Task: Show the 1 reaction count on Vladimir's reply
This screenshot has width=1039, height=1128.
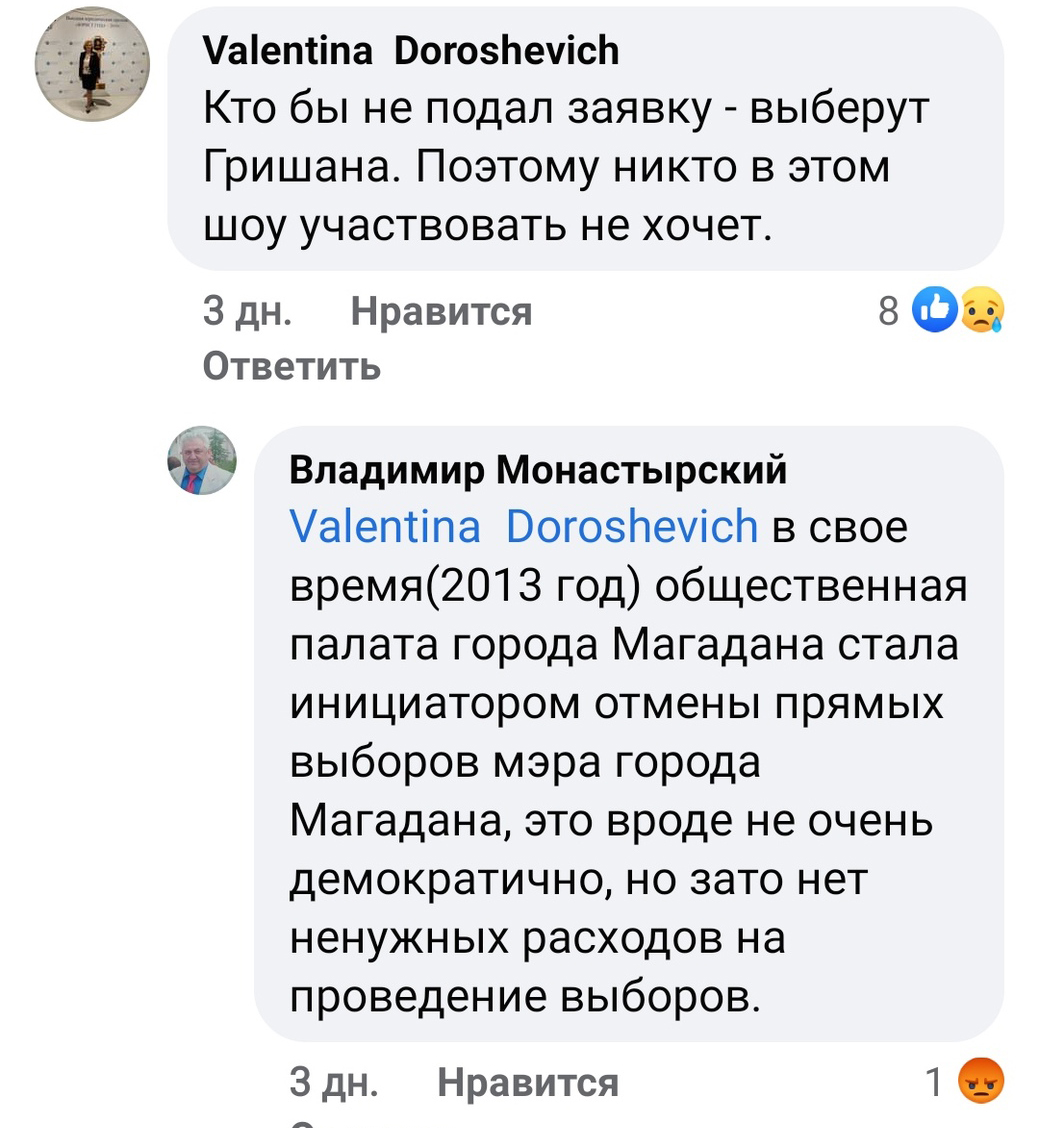Action: click(935, 1082)
